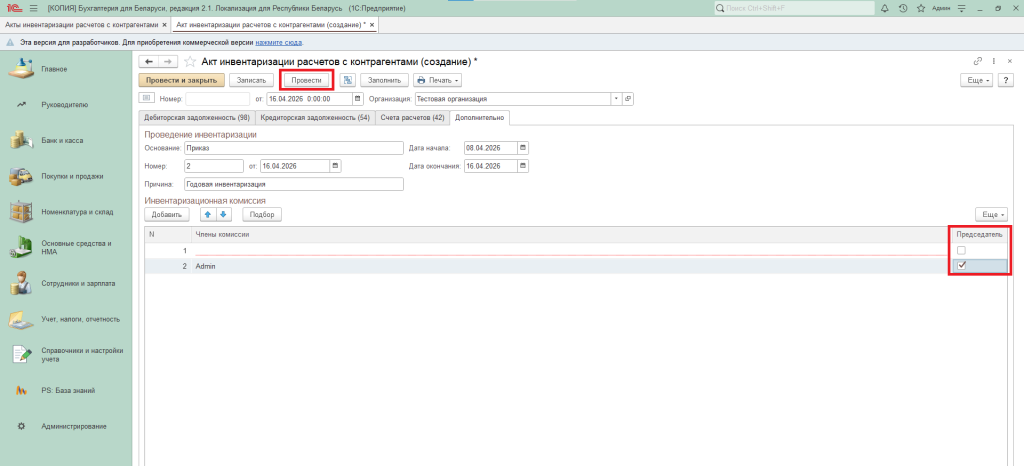Viewport: 1024px width, 466px height.
Task: Move commission member down with arrow
Action: [223, 214]
